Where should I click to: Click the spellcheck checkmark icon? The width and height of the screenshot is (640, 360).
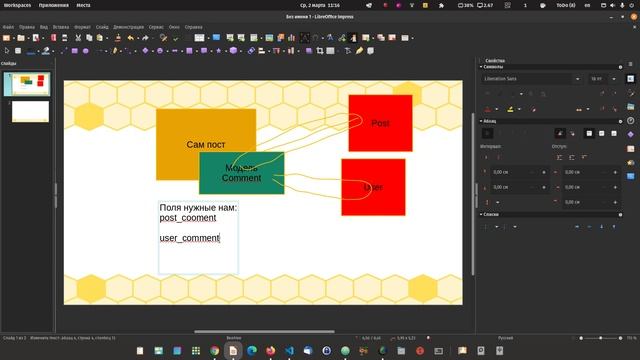pyautogui.click(x=176, y=38)
